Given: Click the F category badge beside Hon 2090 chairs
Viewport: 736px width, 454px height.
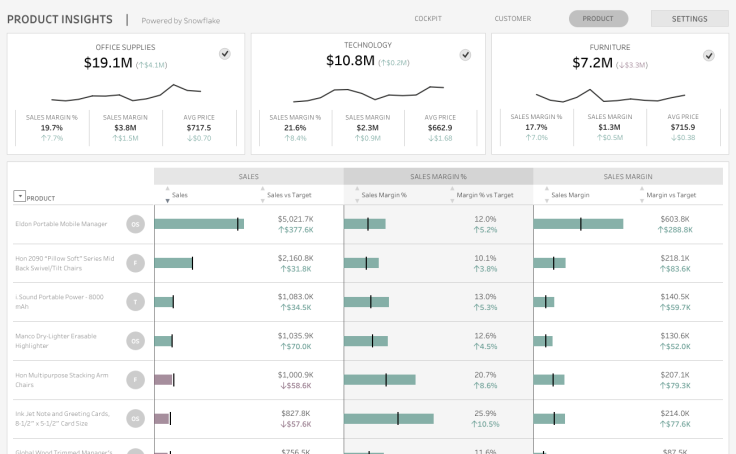Looking at the screenshot, I should 135,263.
